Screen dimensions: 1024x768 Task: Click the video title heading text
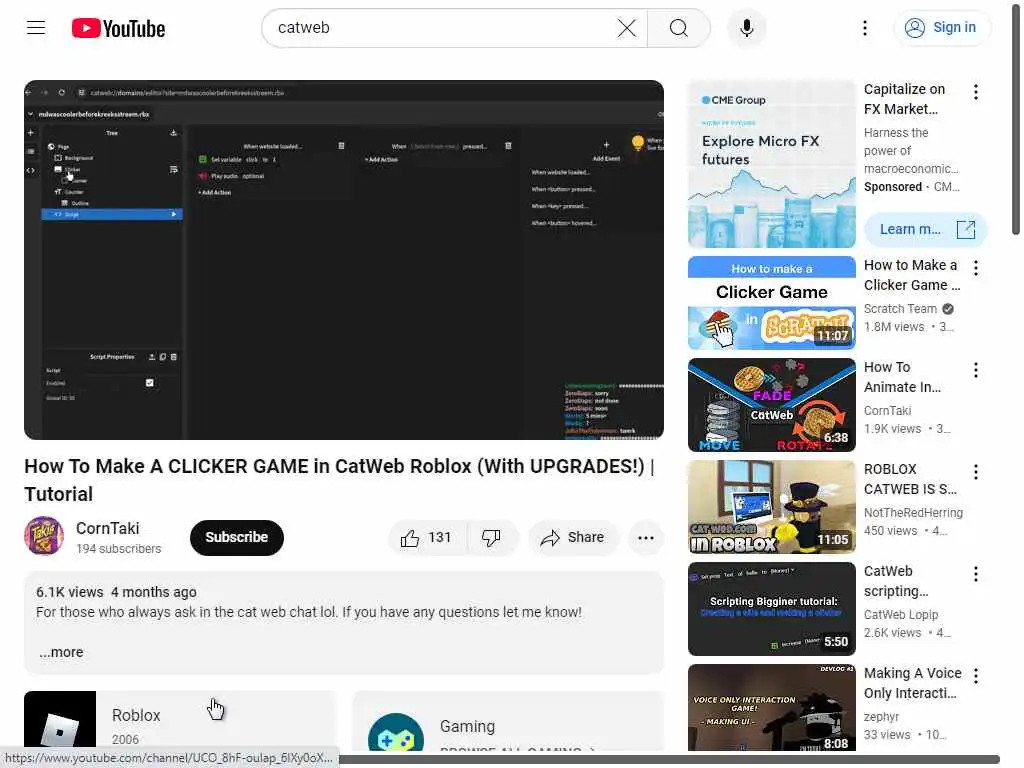pos(339,480)
